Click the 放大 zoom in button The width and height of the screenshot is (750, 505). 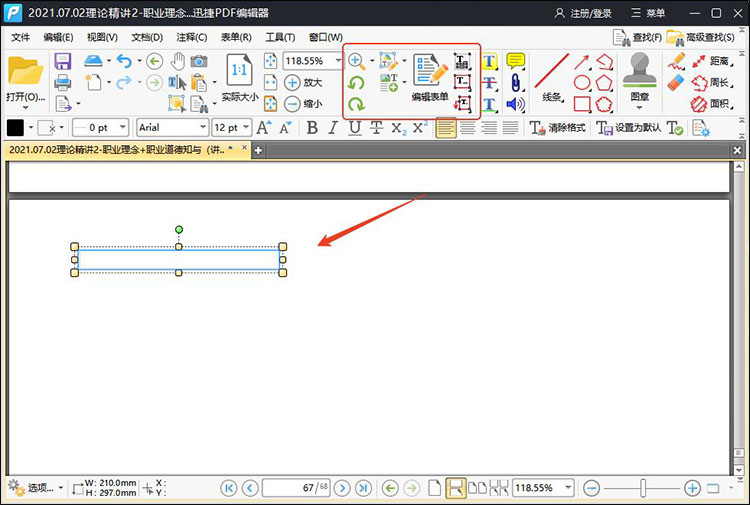[x=303, y=82]
